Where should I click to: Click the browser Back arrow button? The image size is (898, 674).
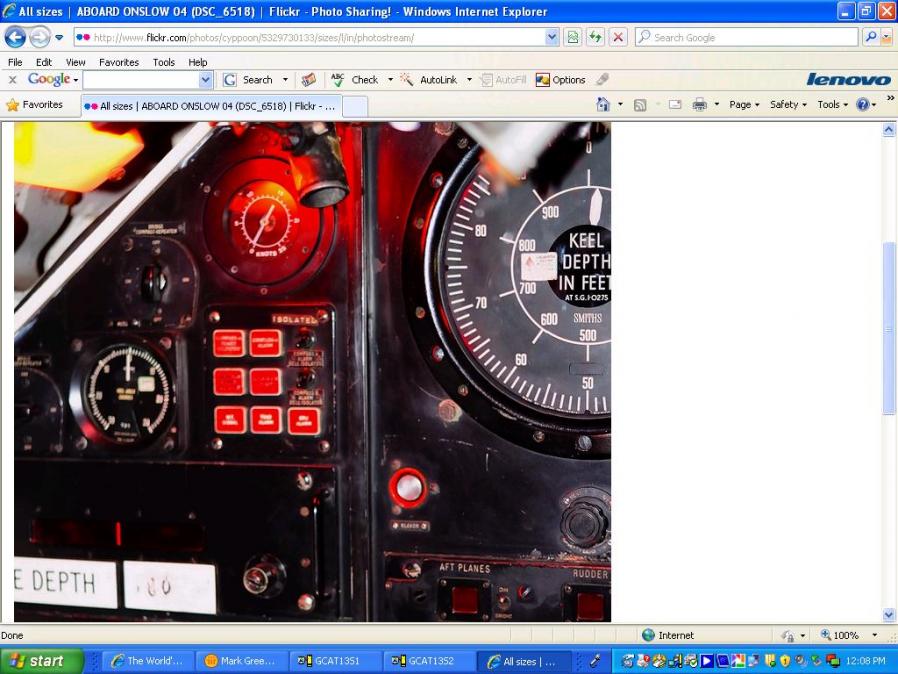pos(15,37)
